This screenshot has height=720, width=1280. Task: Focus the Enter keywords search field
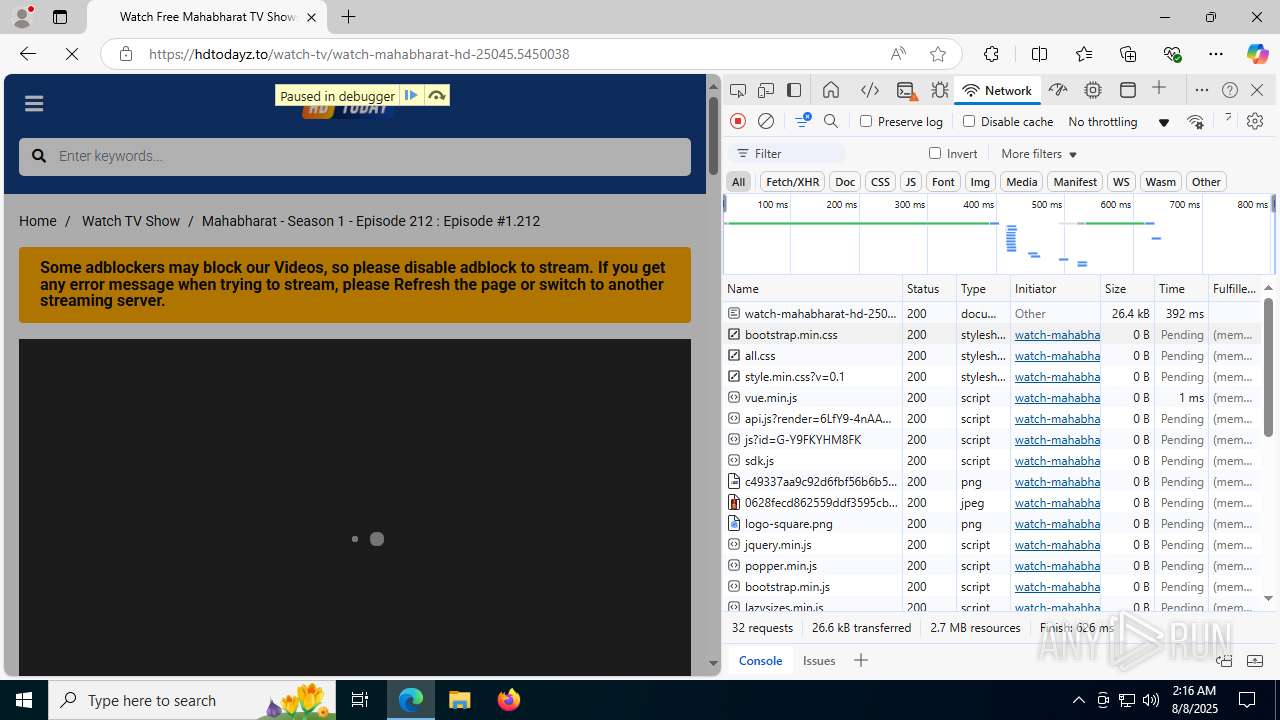pos(355,156)
